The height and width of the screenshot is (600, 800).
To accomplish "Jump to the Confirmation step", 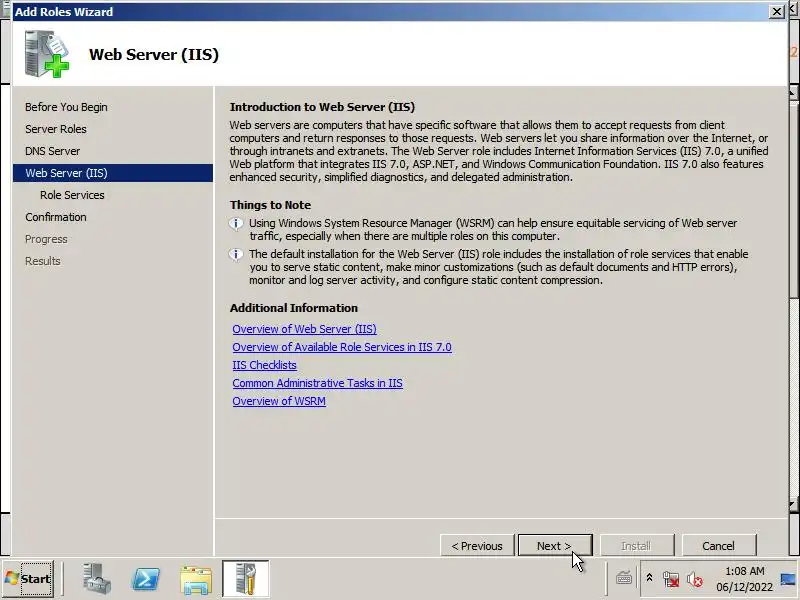I will pyautogui.click(x=56, y=217).
